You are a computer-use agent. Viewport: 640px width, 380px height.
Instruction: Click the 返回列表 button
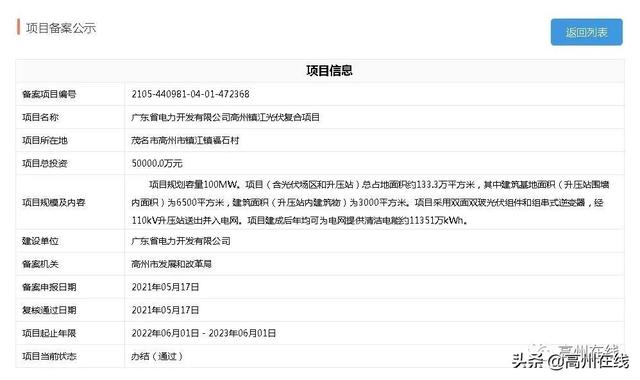point(587,32)
